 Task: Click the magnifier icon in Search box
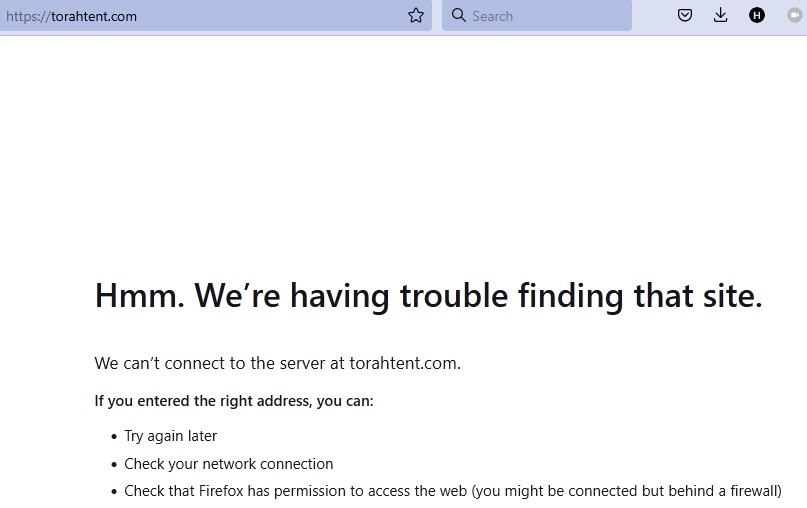(459, 16)
